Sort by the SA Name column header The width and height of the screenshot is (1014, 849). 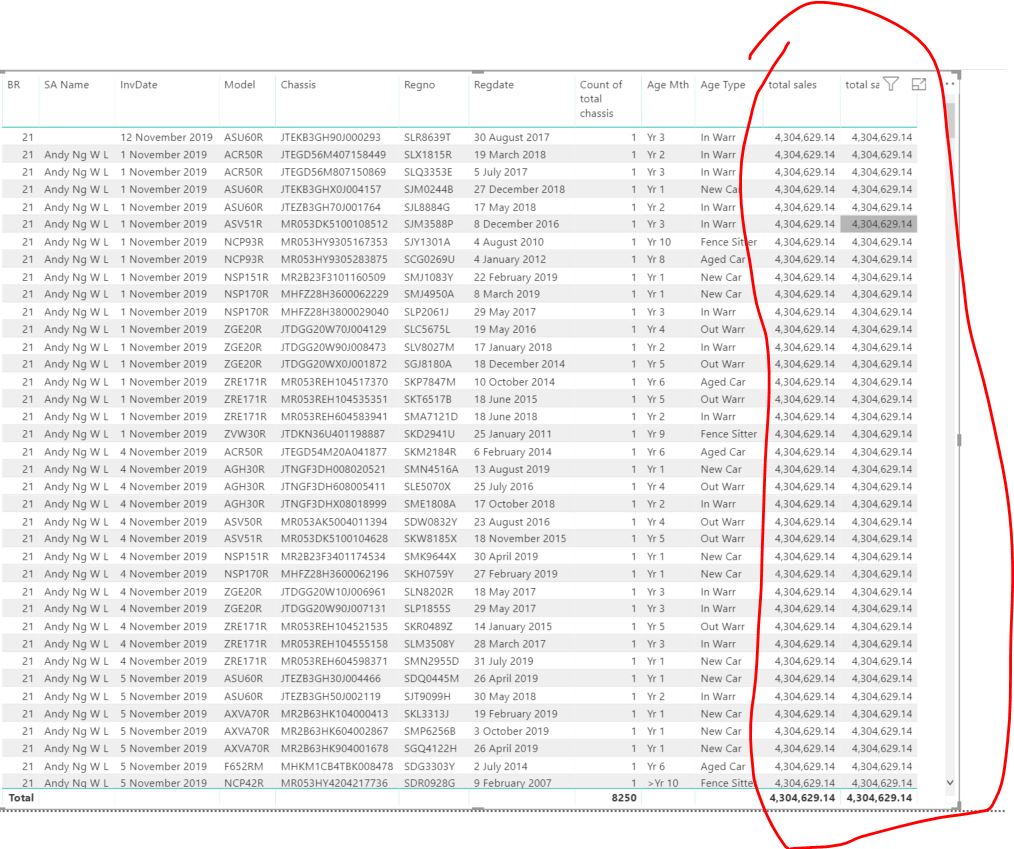67,85
